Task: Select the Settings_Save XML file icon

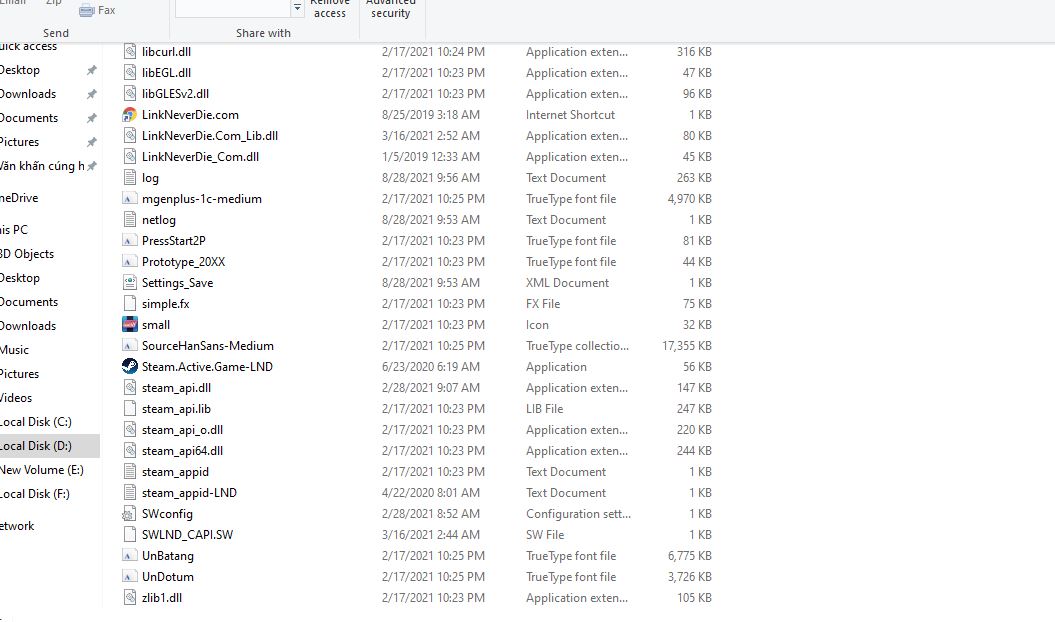Action: pyautogui.click(x=129, y=283)
